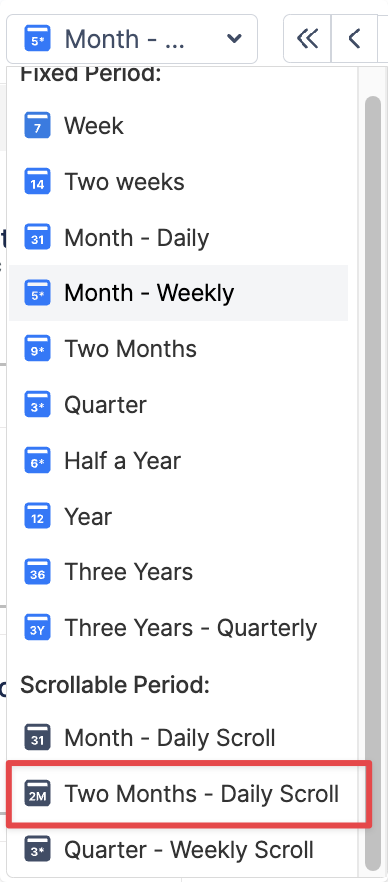
Task: Click the Three Years 36 icon
Action: click(x=38, y=572)
